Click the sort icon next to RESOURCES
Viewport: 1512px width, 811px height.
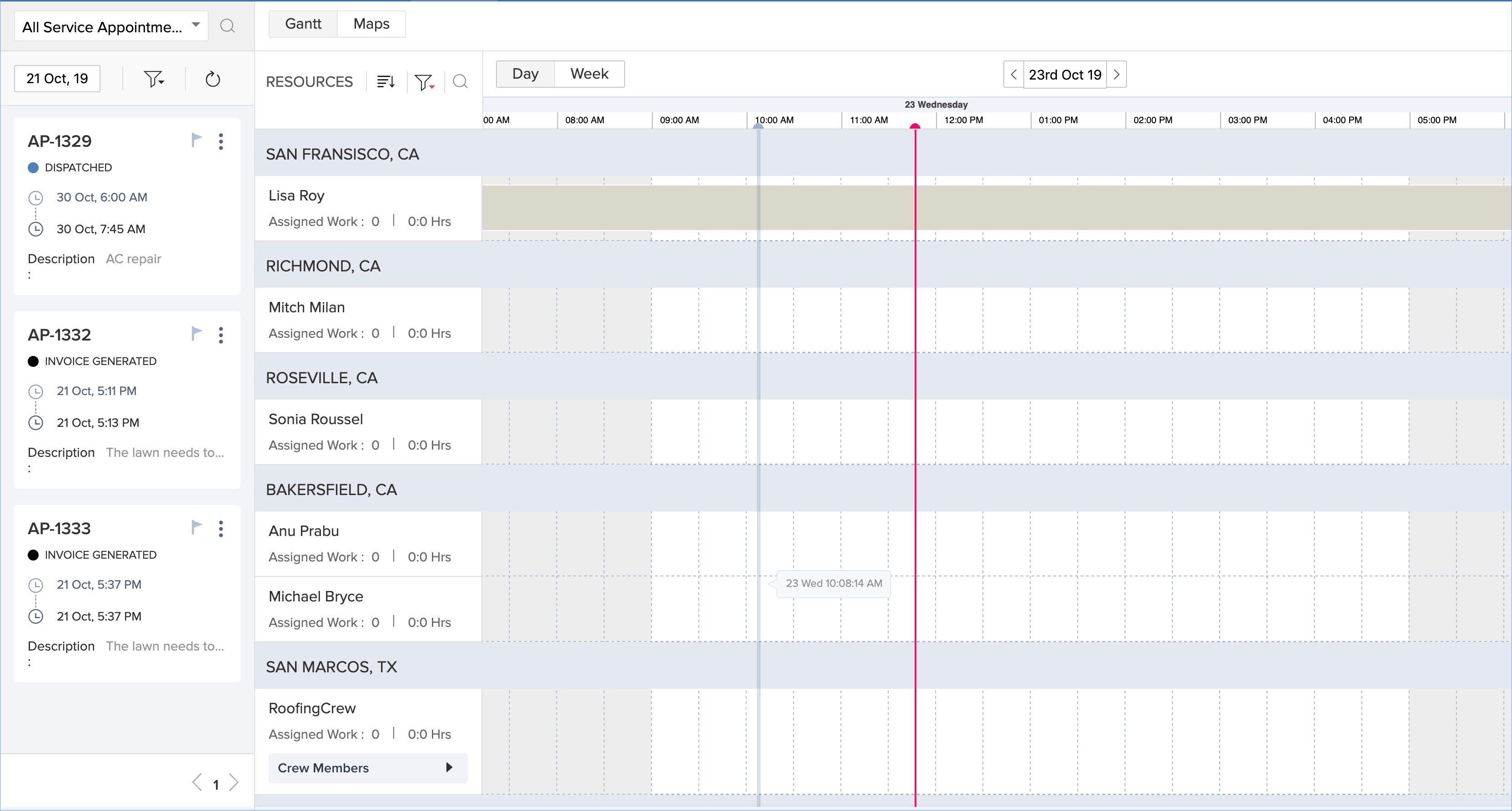[x=386, y=81]
